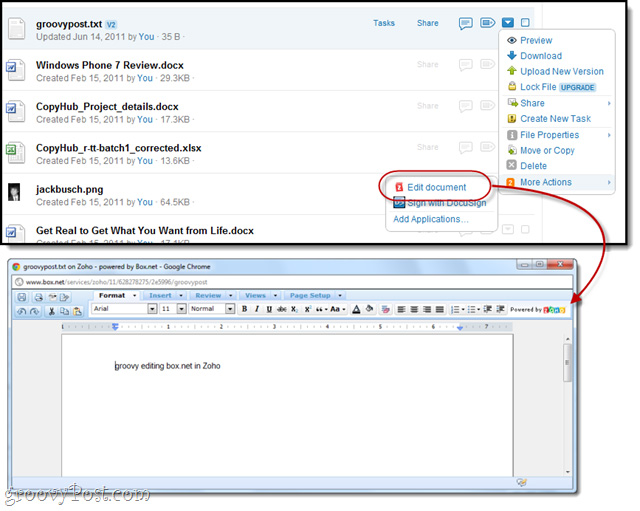Click Sign with DocuSign
The height and width of the screenshot is (511, 640).
pos(440,203)
